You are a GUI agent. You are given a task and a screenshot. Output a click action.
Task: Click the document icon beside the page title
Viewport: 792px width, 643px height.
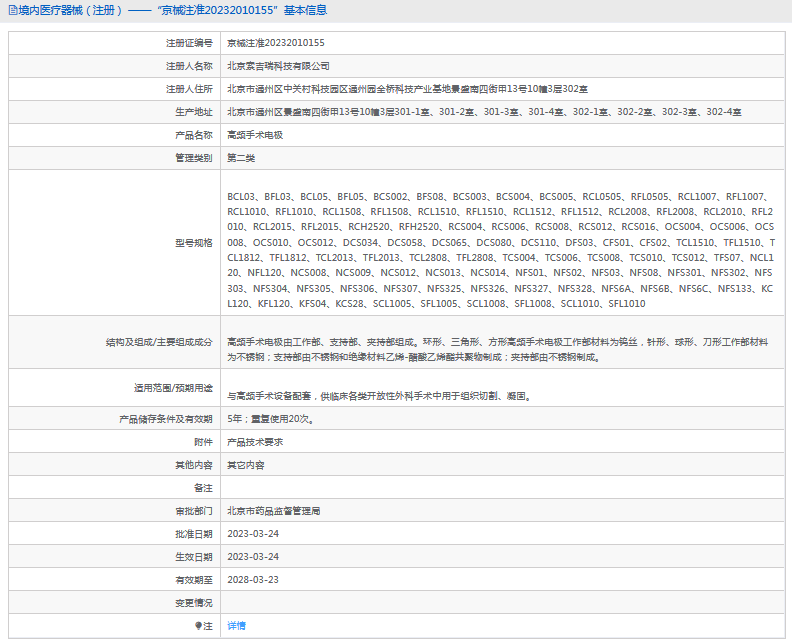click(x=13, y=10)
